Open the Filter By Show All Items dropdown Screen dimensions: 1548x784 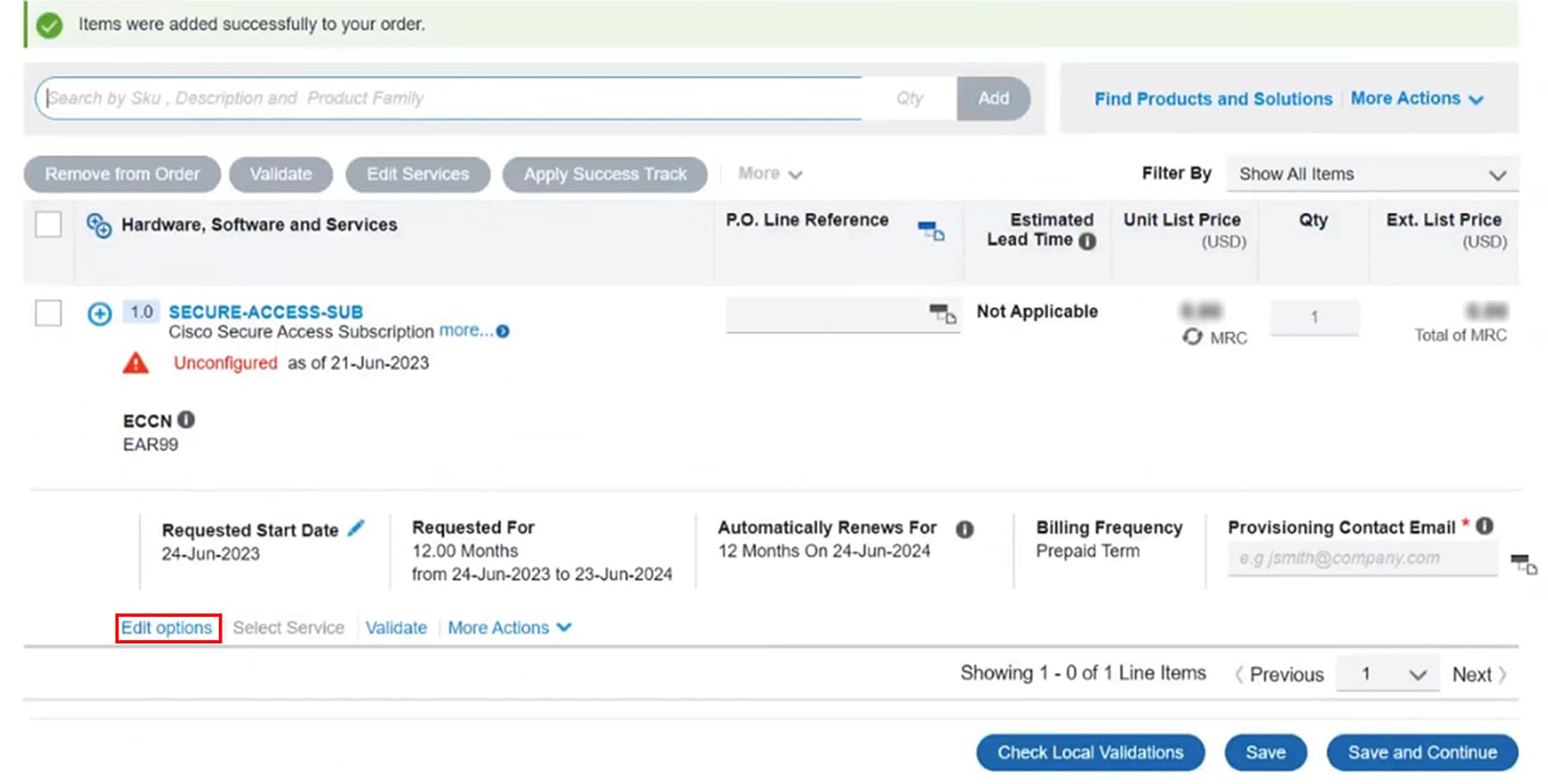1372,174
